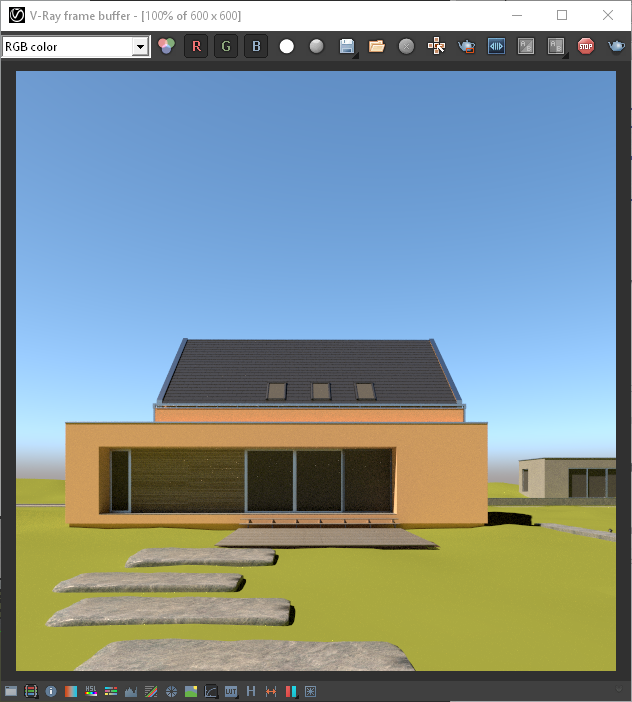This screenshot has height=702, width=632.
Task: Close the V-Ray frame buffer window
Action: click(x=608, y=15)
